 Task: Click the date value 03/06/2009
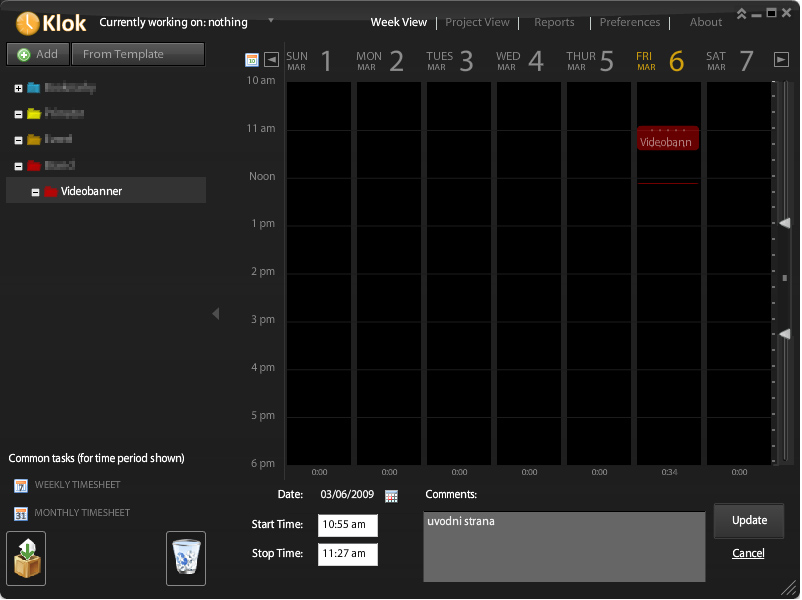347,494
